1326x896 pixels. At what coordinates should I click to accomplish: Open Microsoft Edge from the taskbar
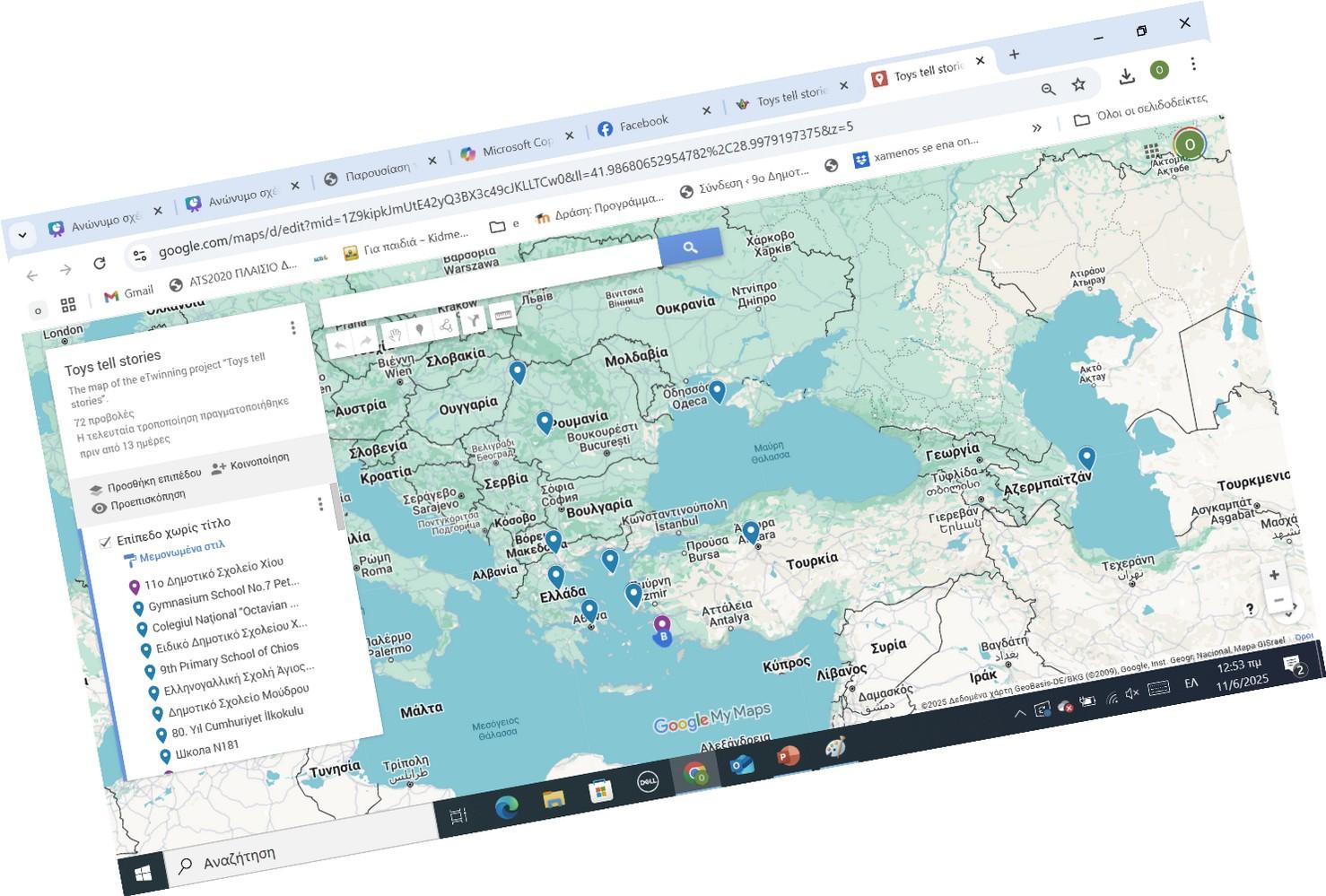[x=507, y=806]
